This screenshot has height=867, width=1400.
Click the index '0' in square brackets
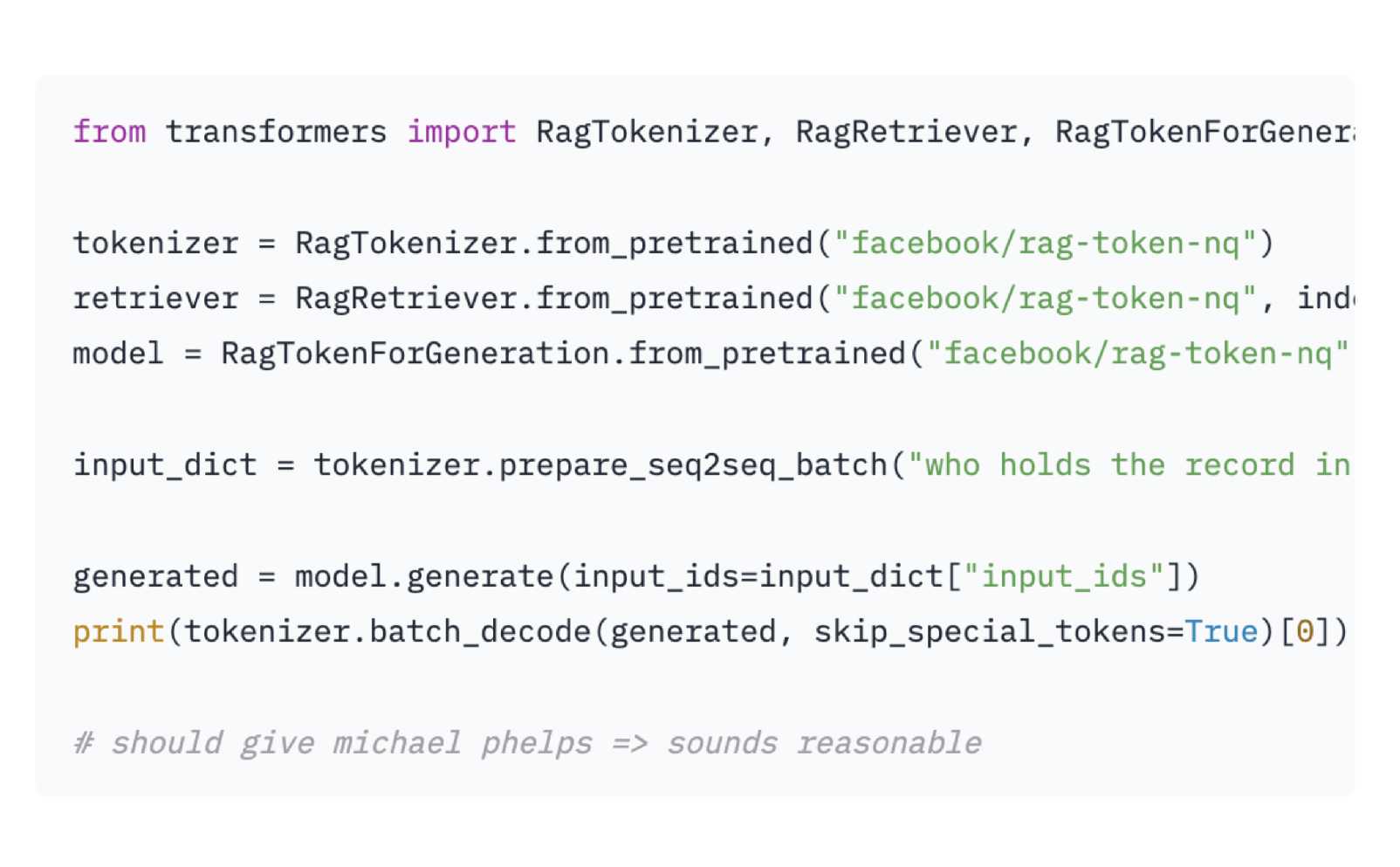coord(1305,631)
